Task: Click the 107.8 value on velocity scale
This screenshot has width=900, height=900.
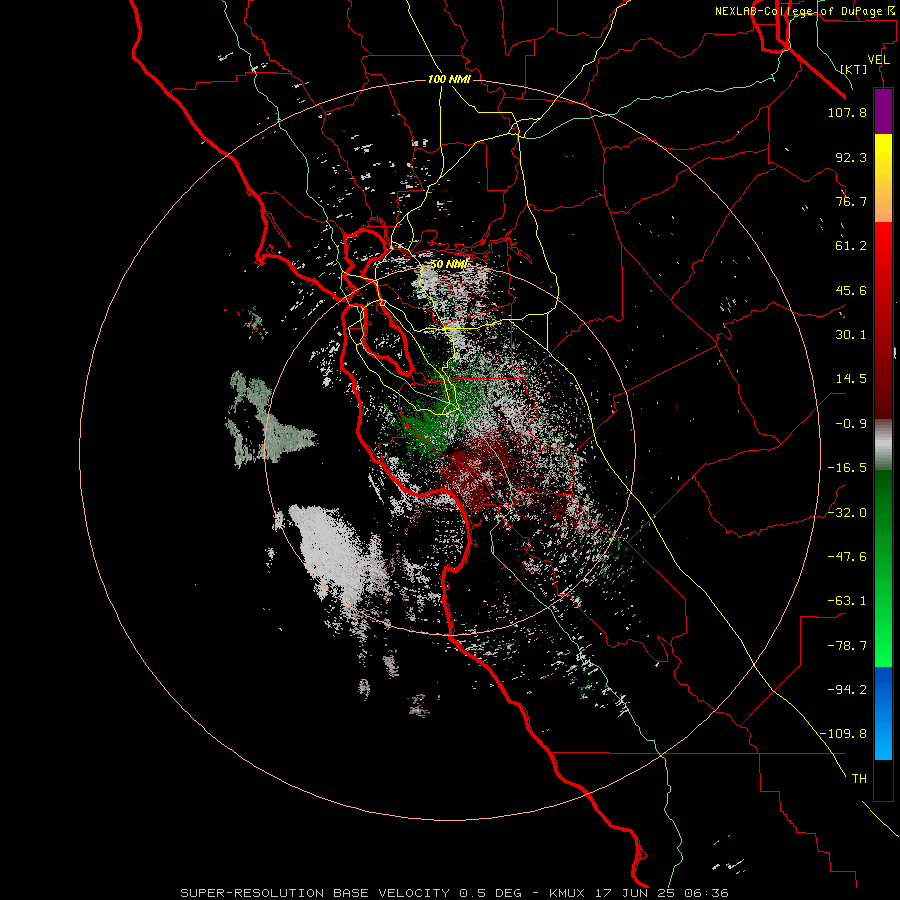Action: 847,112
